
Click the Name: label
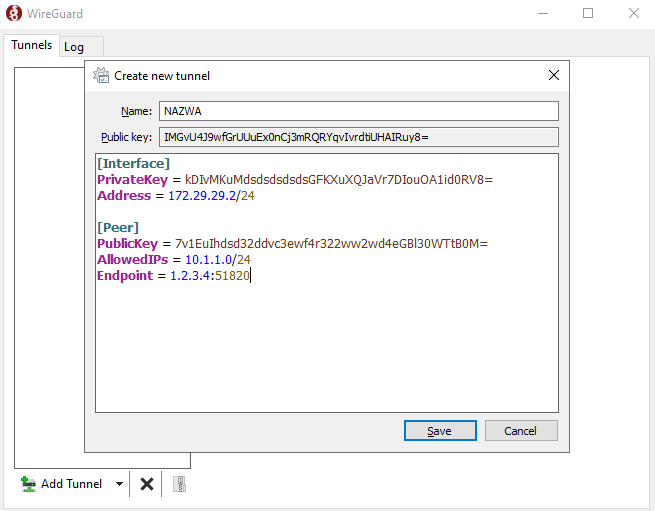tap(137, 111)
